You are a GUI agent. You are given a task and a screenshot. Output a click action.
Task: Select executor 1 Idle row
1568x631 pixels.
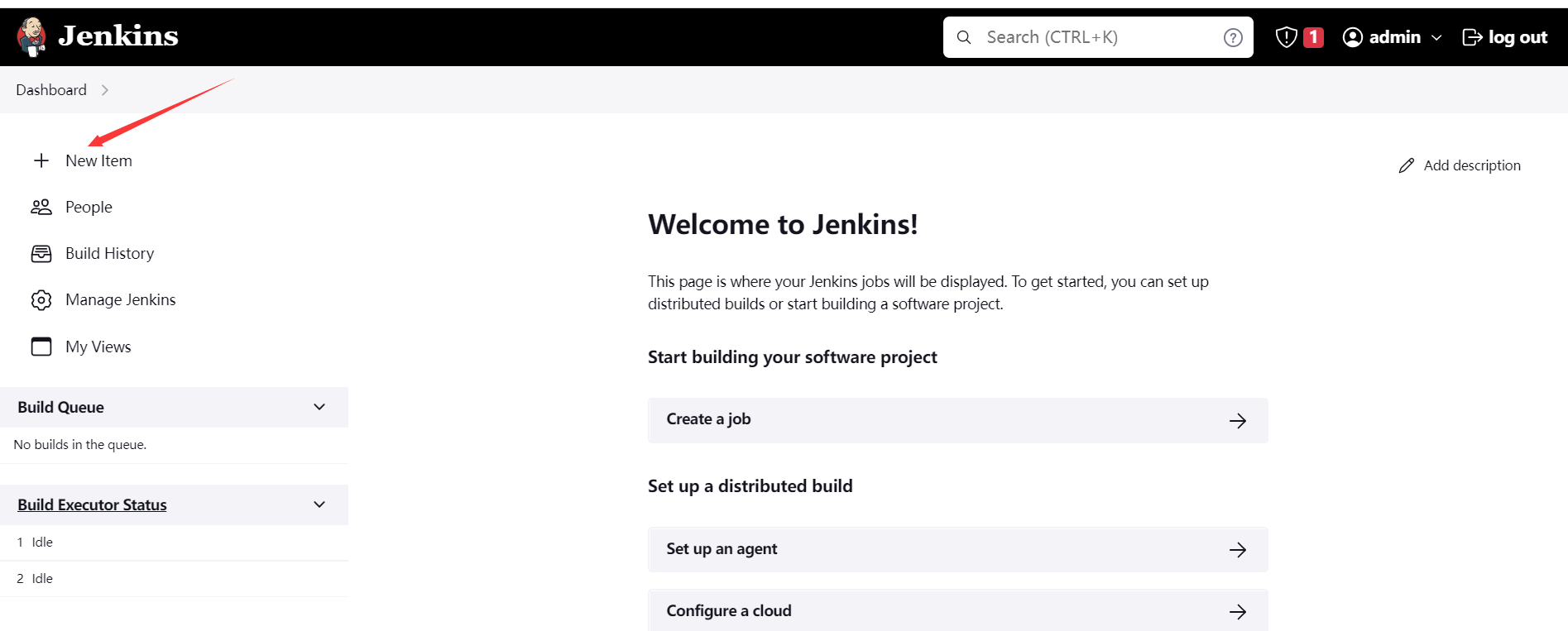click(174, 543)
